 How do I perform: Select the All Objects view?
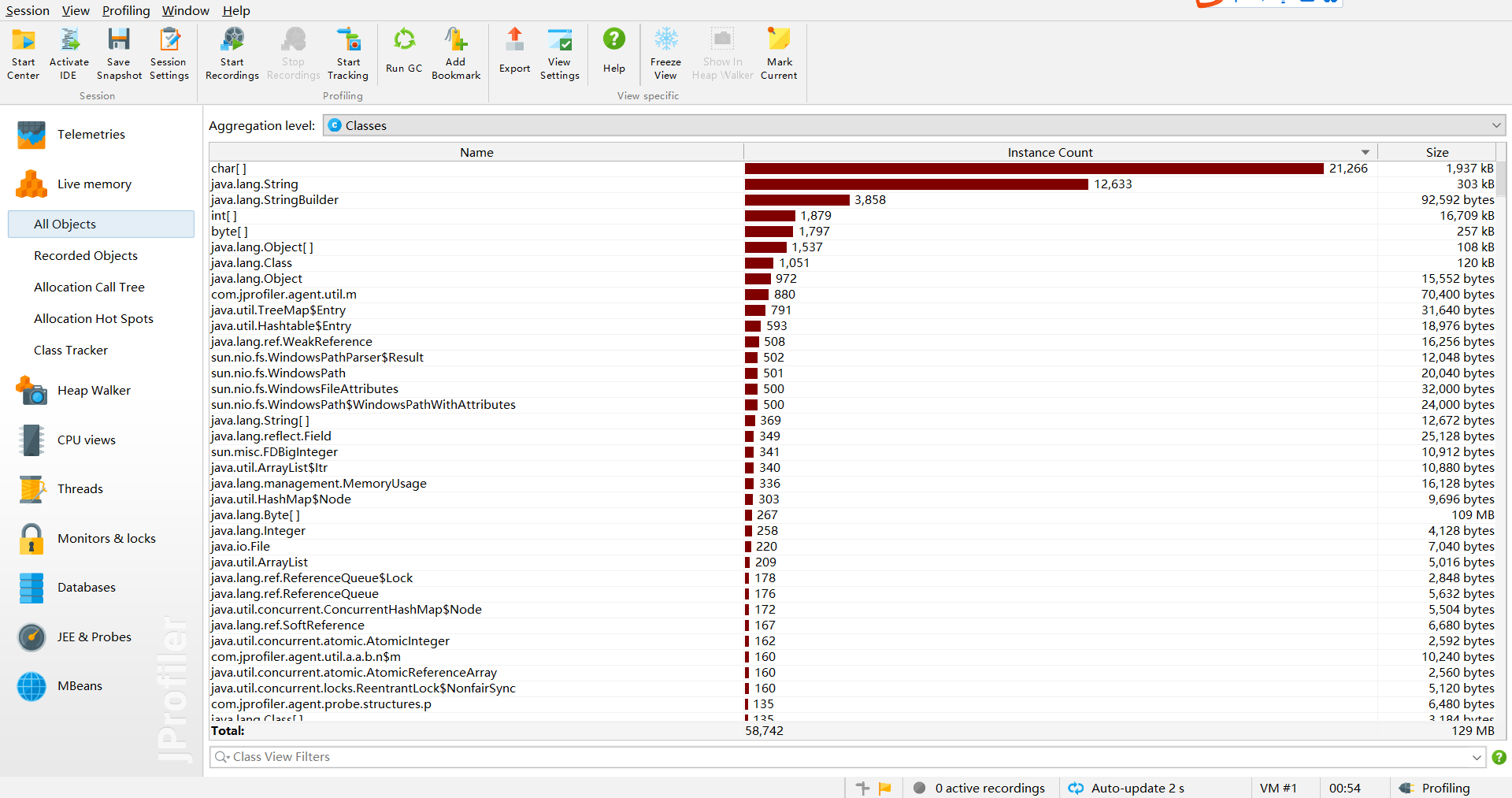coord(101,225)
